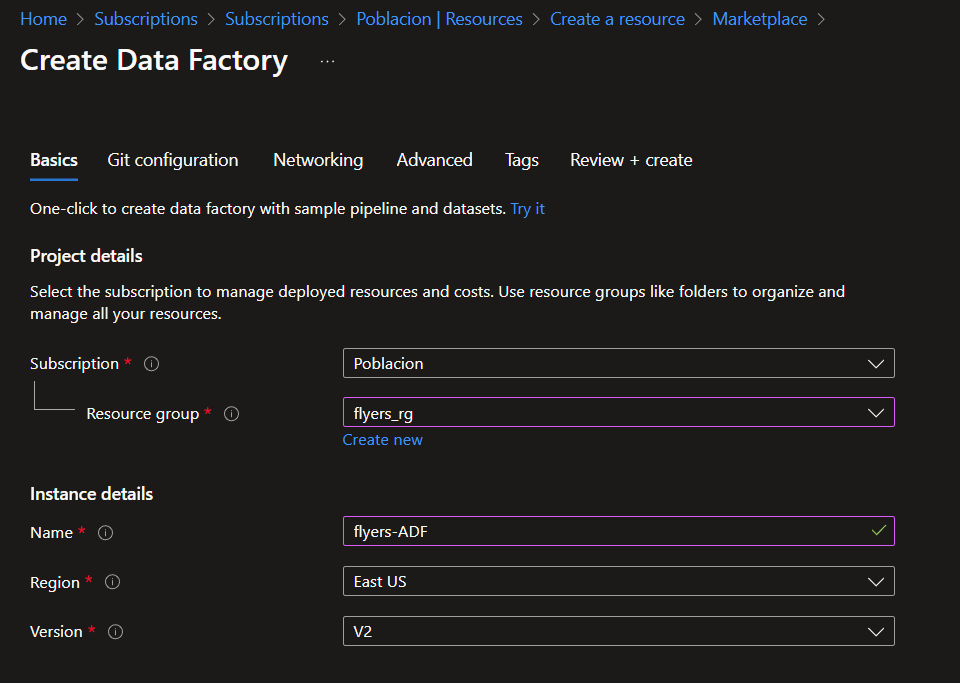
Task: Open the ellipsis menu beside Create Data Factory
Action: coord(328,61)
